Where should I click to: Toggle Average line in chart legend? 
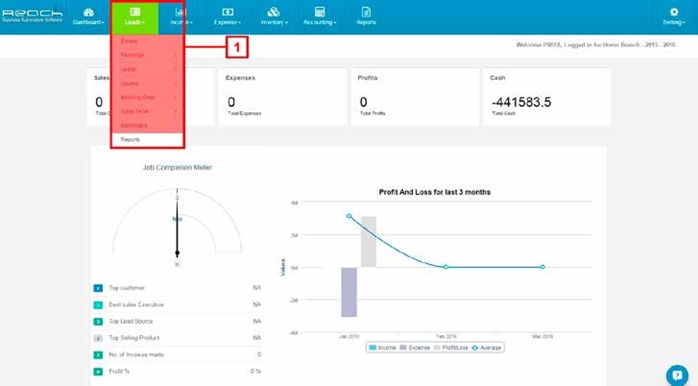(486, 348)
